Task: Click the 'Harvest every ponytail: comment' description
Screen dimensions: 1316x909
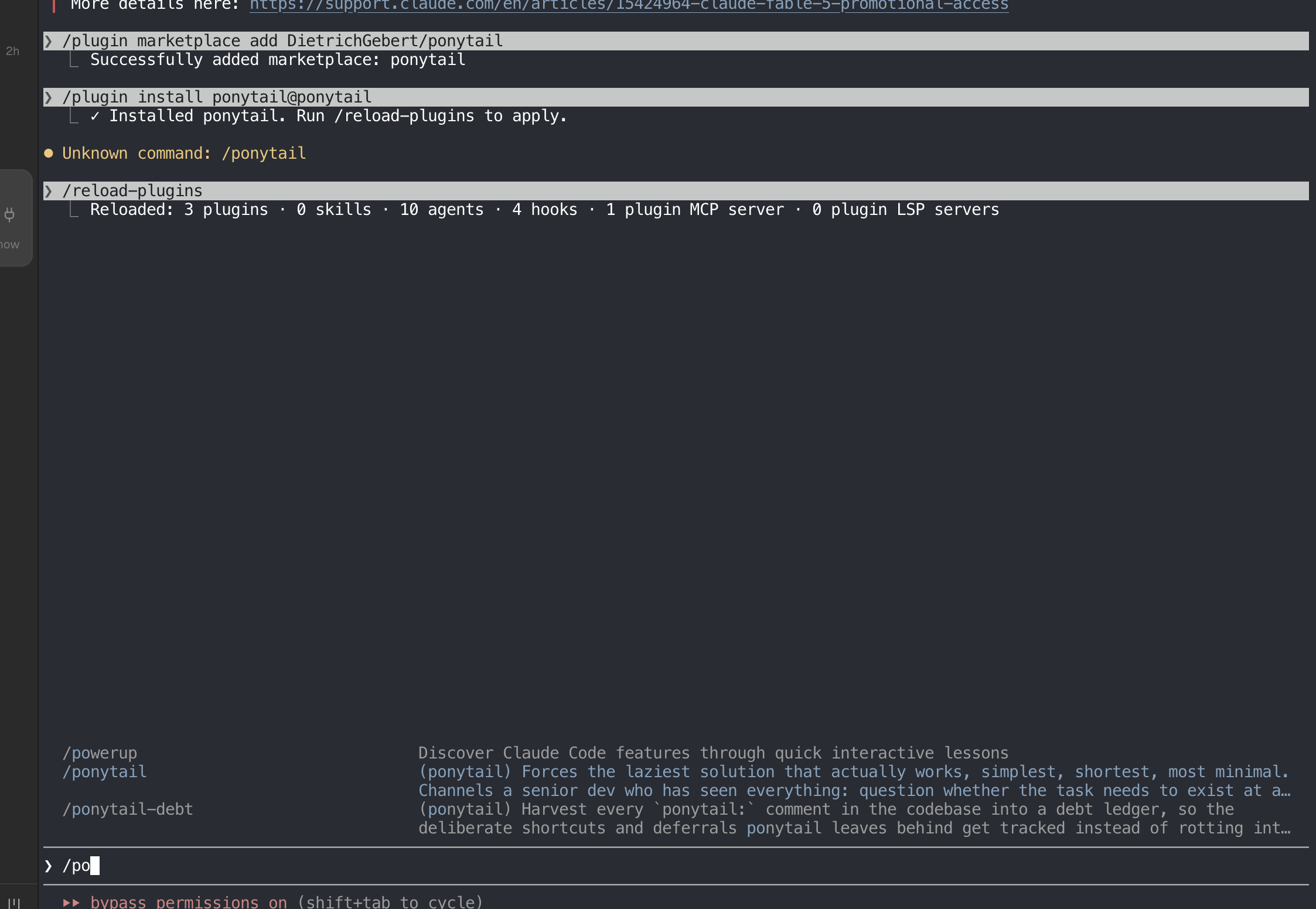Action: [854, 818]
